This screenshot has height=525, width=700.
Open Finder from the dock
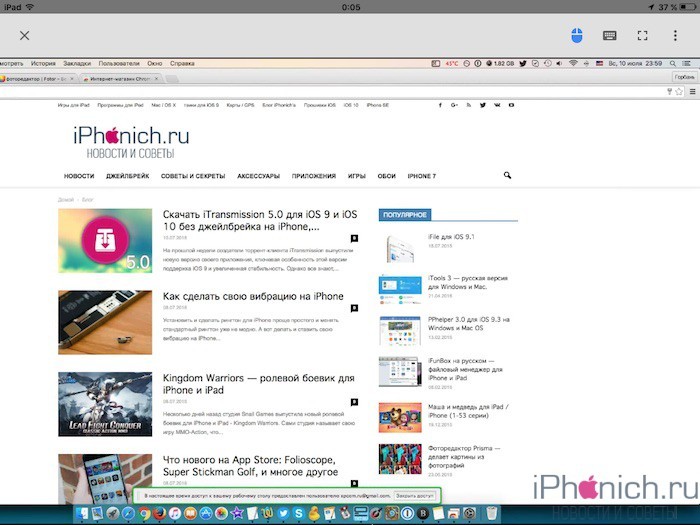click(x=82, y=514)
